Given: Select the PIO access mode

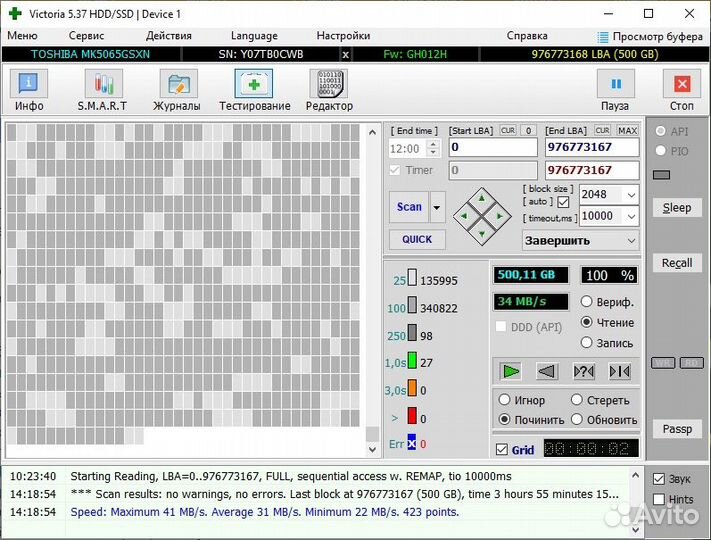Looking at the screenshot, I should pyautogui.click(x=660, y=151).
